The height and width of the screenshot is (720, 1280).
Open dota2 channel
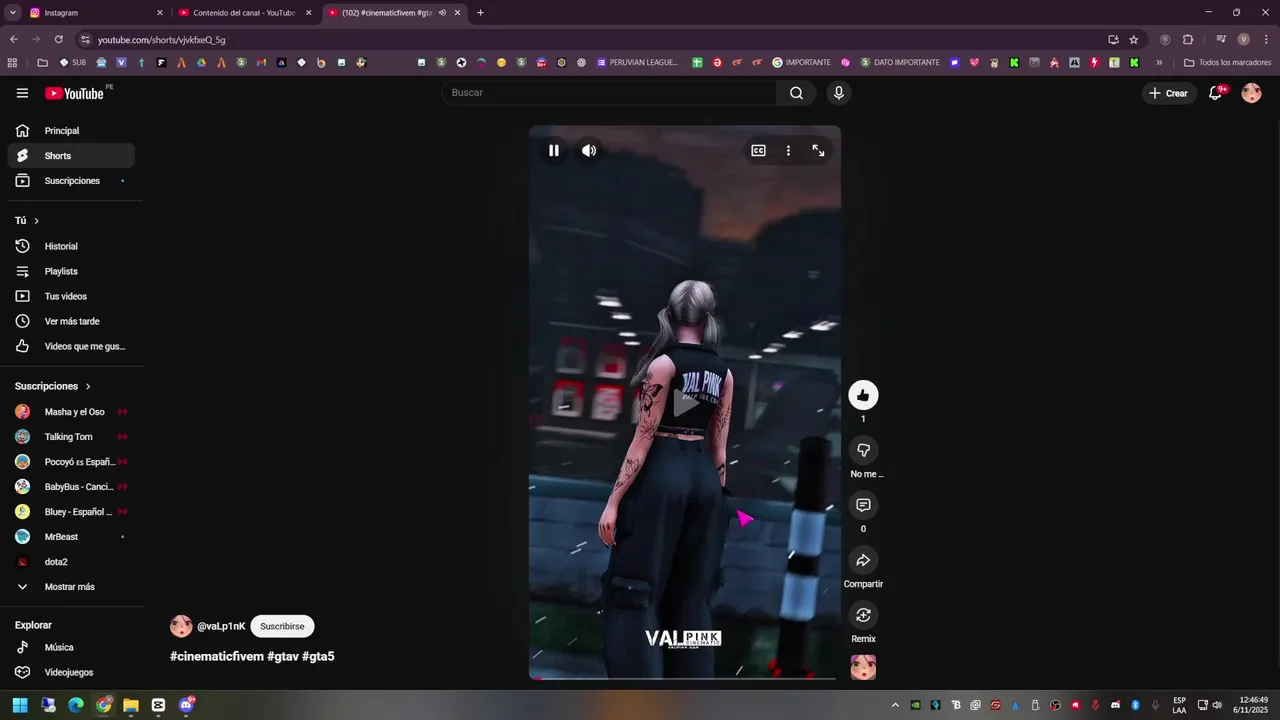[x=71, y=562]
